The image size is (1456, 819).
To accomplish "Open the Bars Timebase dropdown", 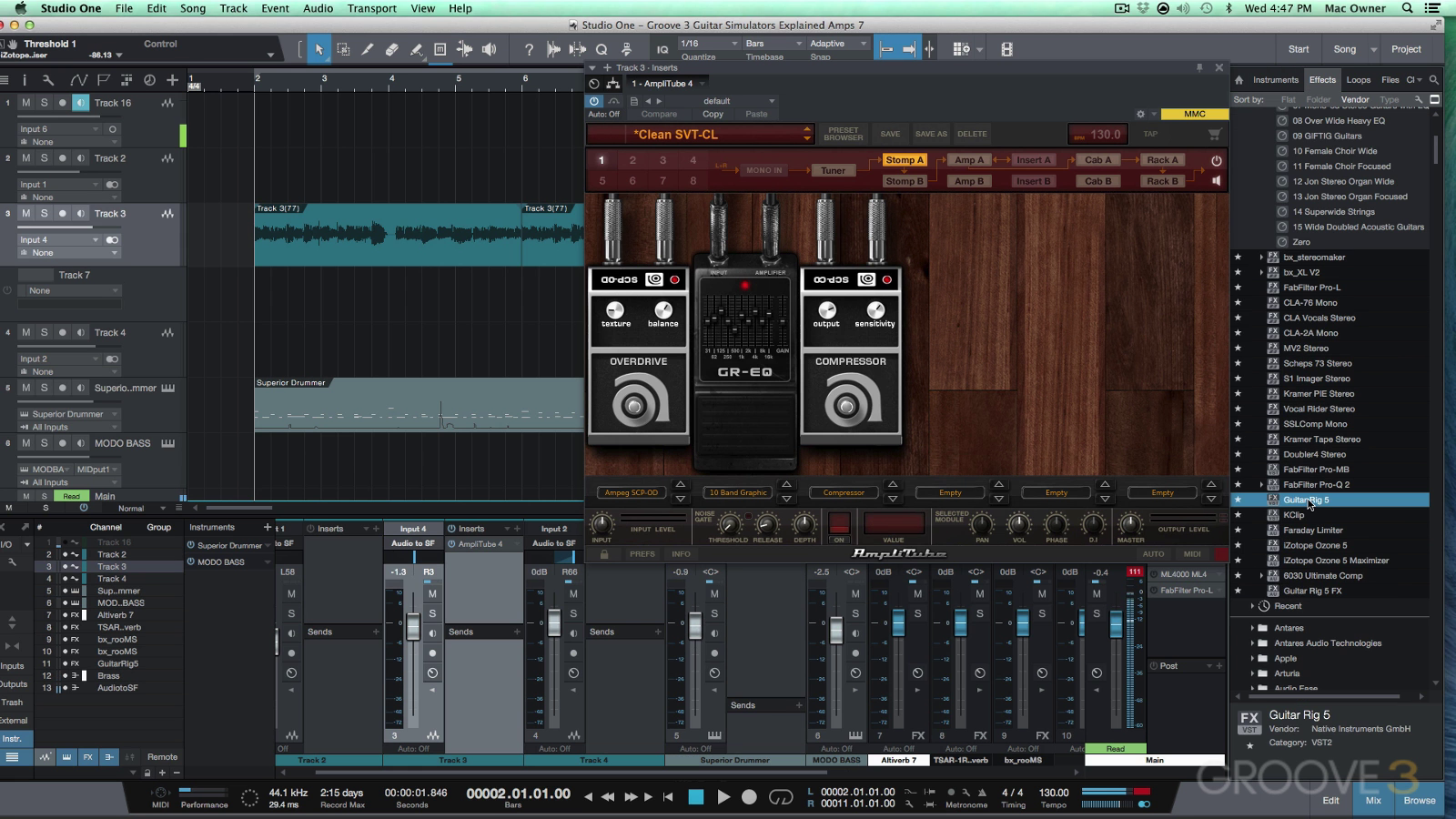I will pyautogui.click(x=773, y=44).
